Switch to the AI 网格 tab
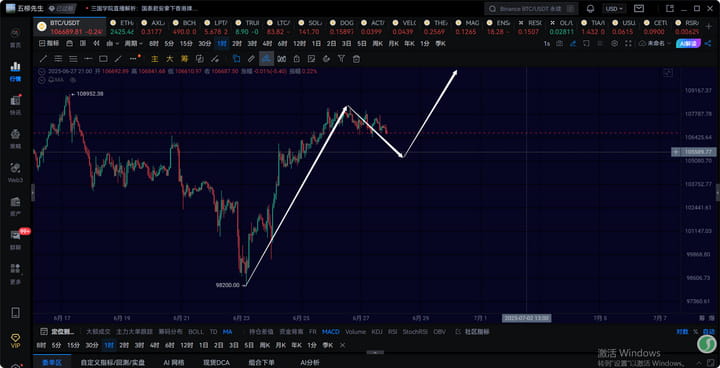This screenshot has height=368, width=720. 174,362
